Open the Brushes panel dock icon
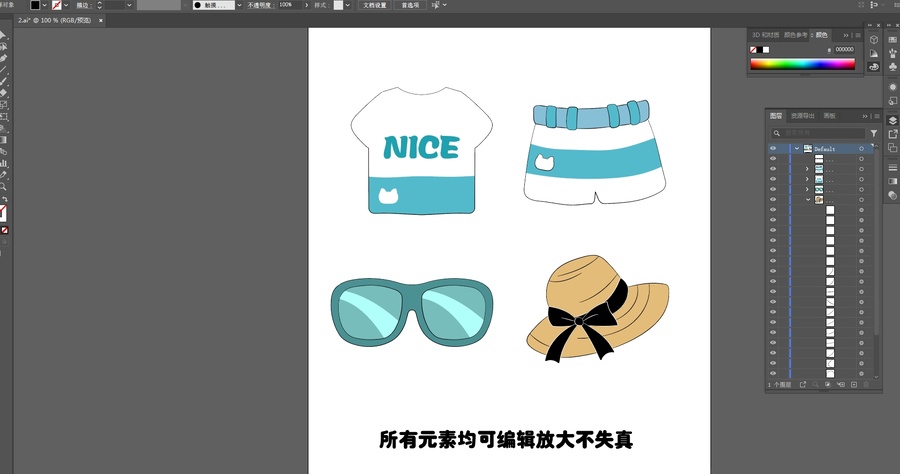The width and height of the screenshot is (900, 474). [x=893, y=53]
